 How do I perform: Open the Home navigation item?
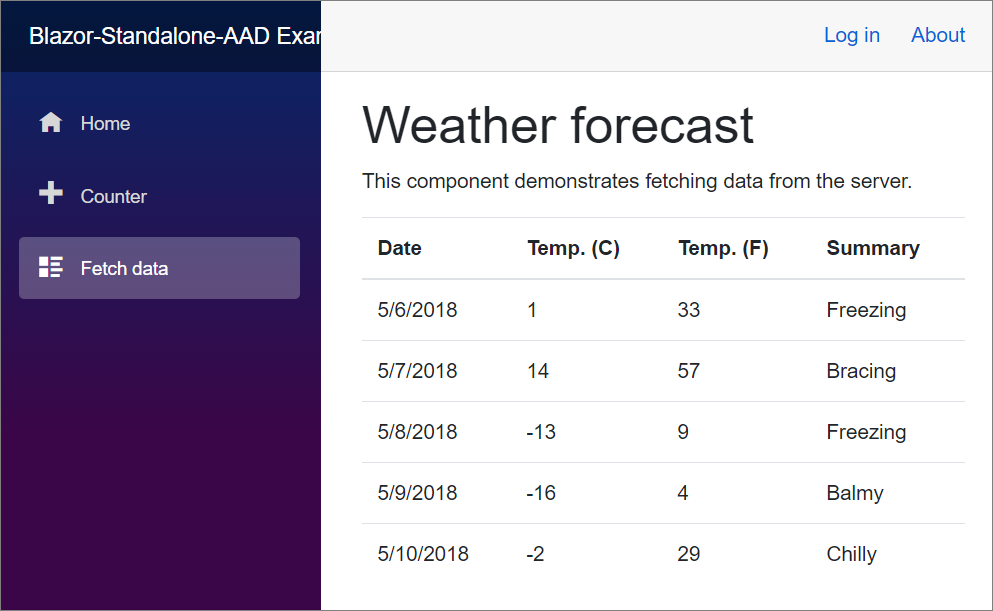click(105, 123)
